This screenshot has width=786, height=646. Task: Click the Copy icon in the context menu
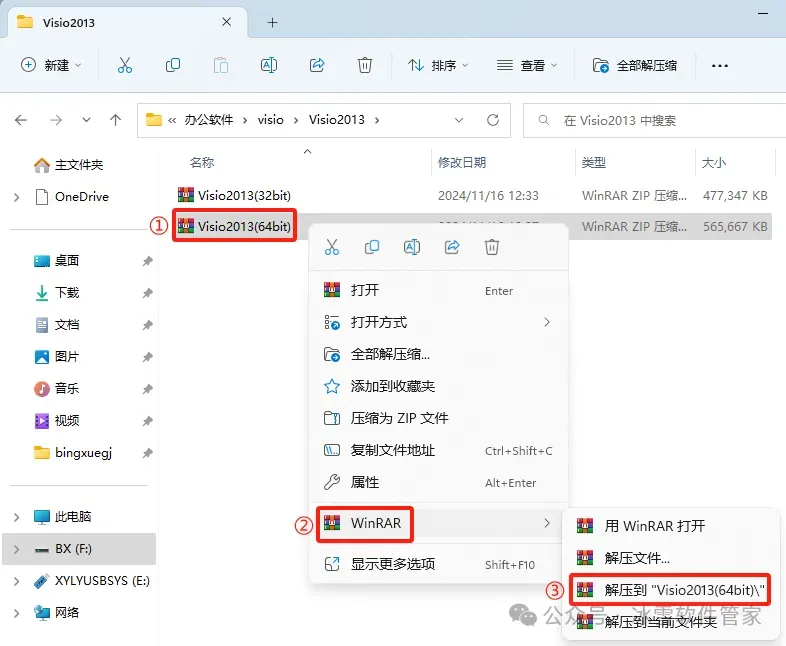tap(372, 247)
